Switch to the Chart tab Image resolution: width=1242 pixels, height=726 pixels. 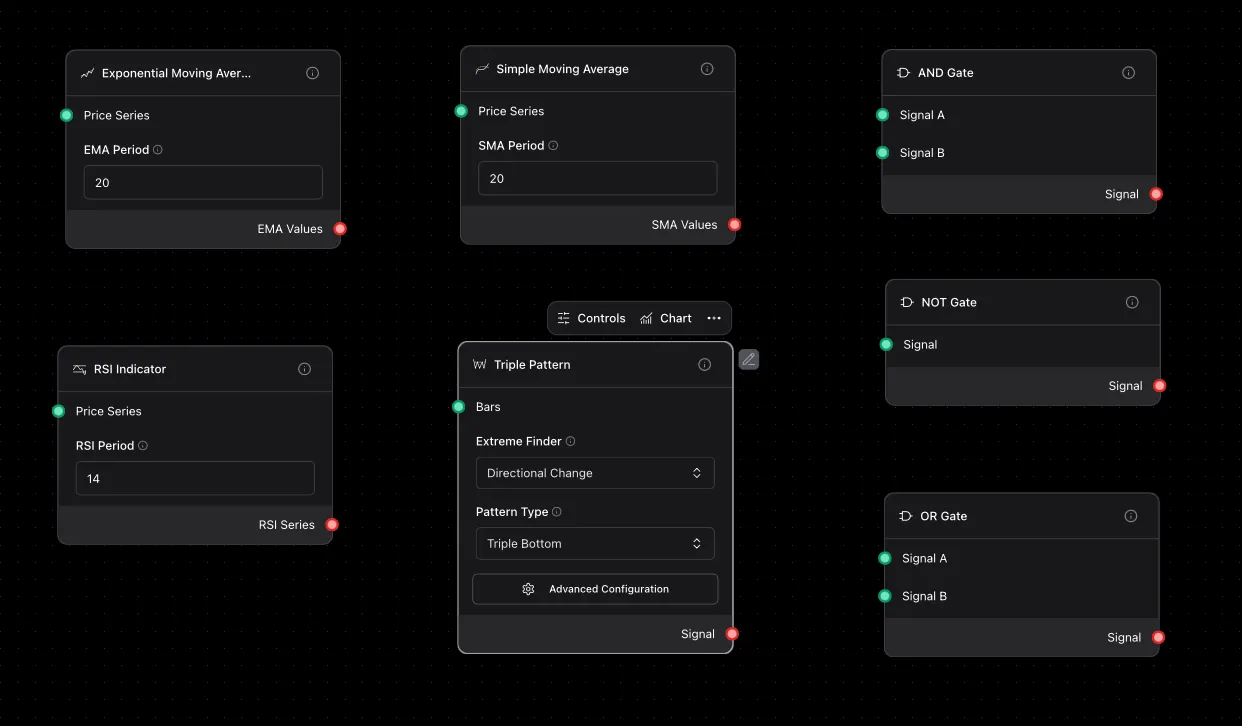[x=666, y=318]
